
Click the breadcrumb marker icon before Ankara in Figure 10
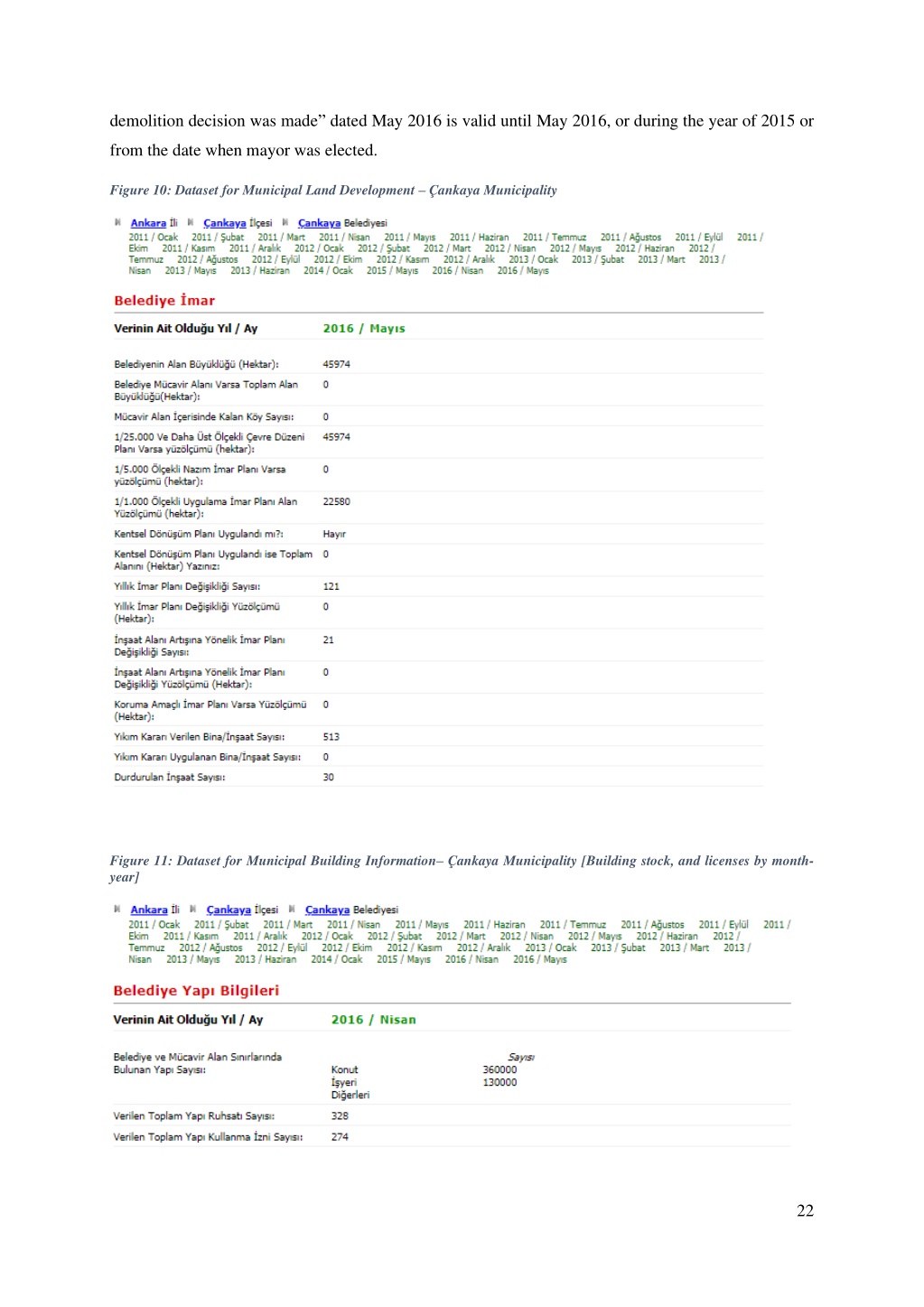(x=118, y=222)
